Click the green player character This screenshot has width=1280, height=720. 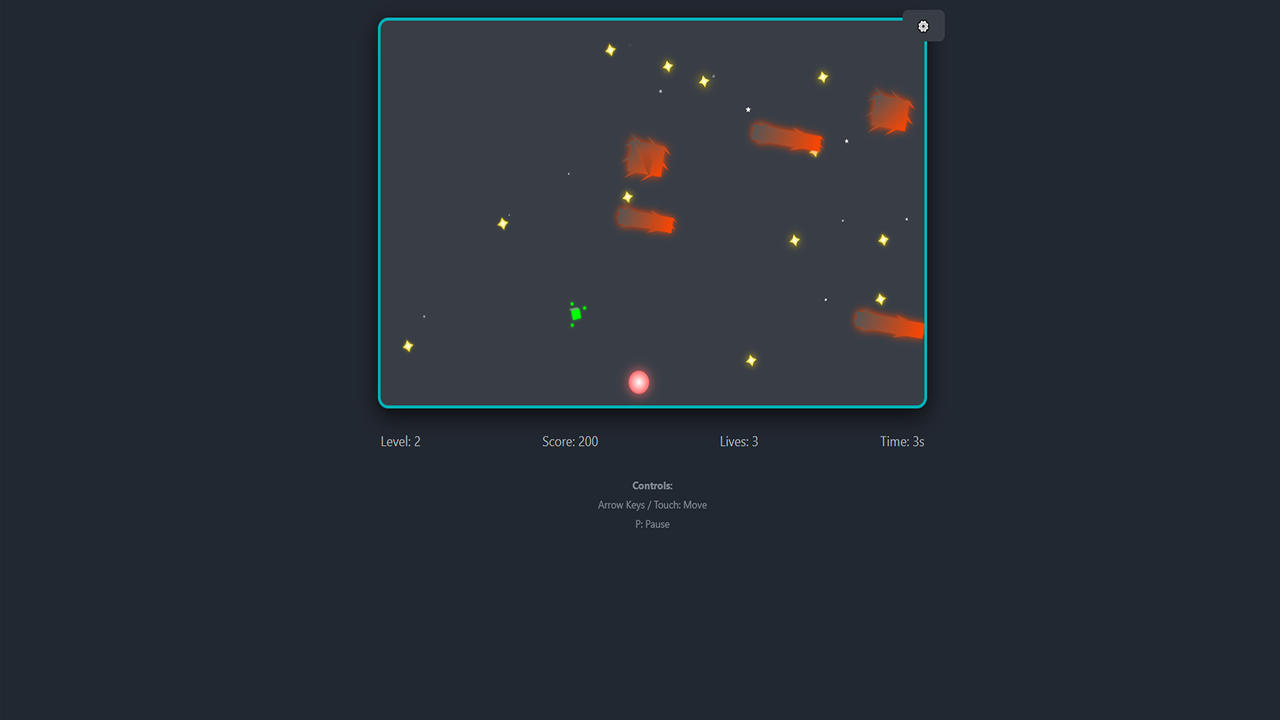(x=576, y=314)
